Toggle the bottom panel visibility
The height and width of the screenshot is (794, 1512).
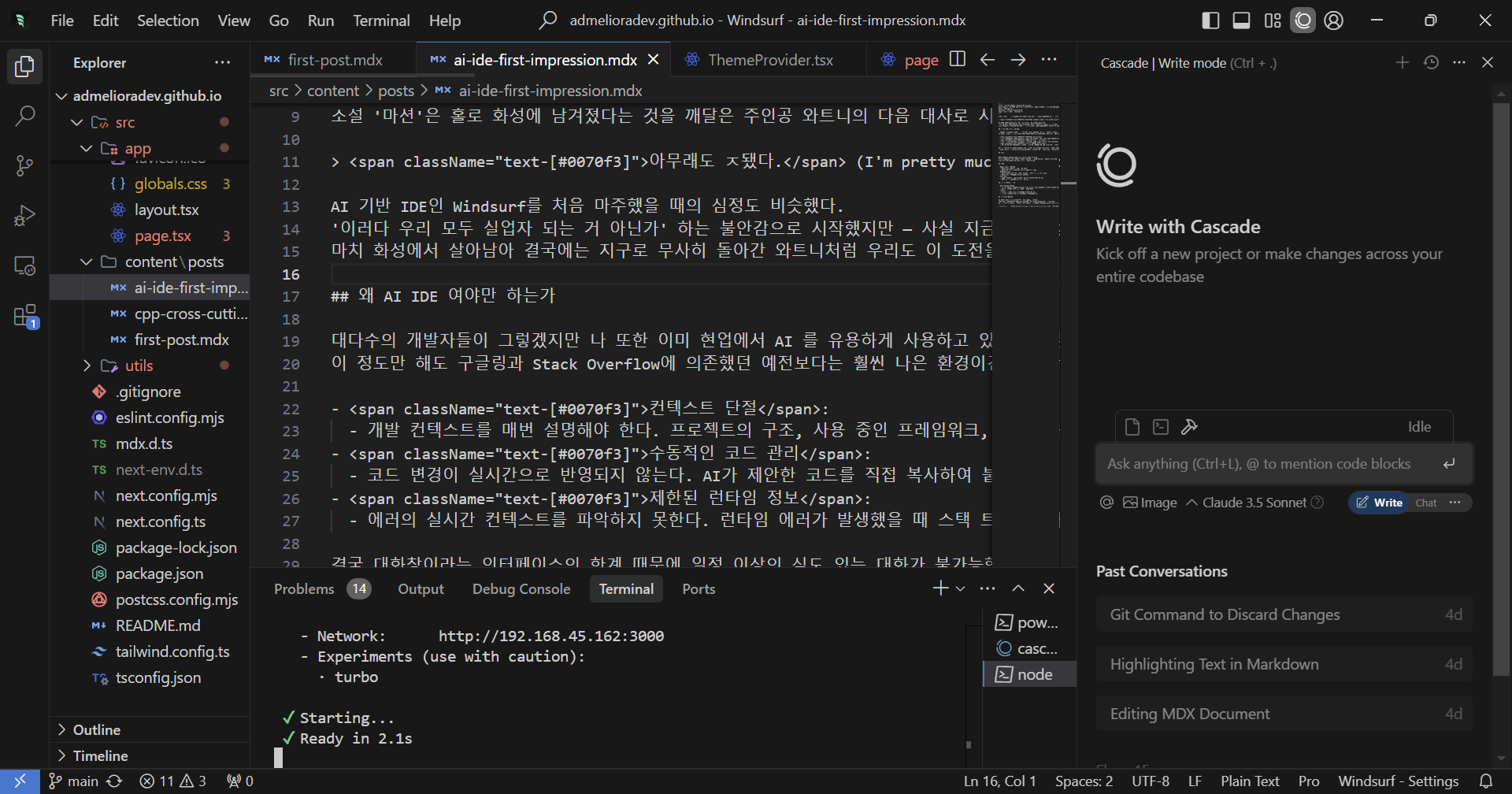point(1241,20)
